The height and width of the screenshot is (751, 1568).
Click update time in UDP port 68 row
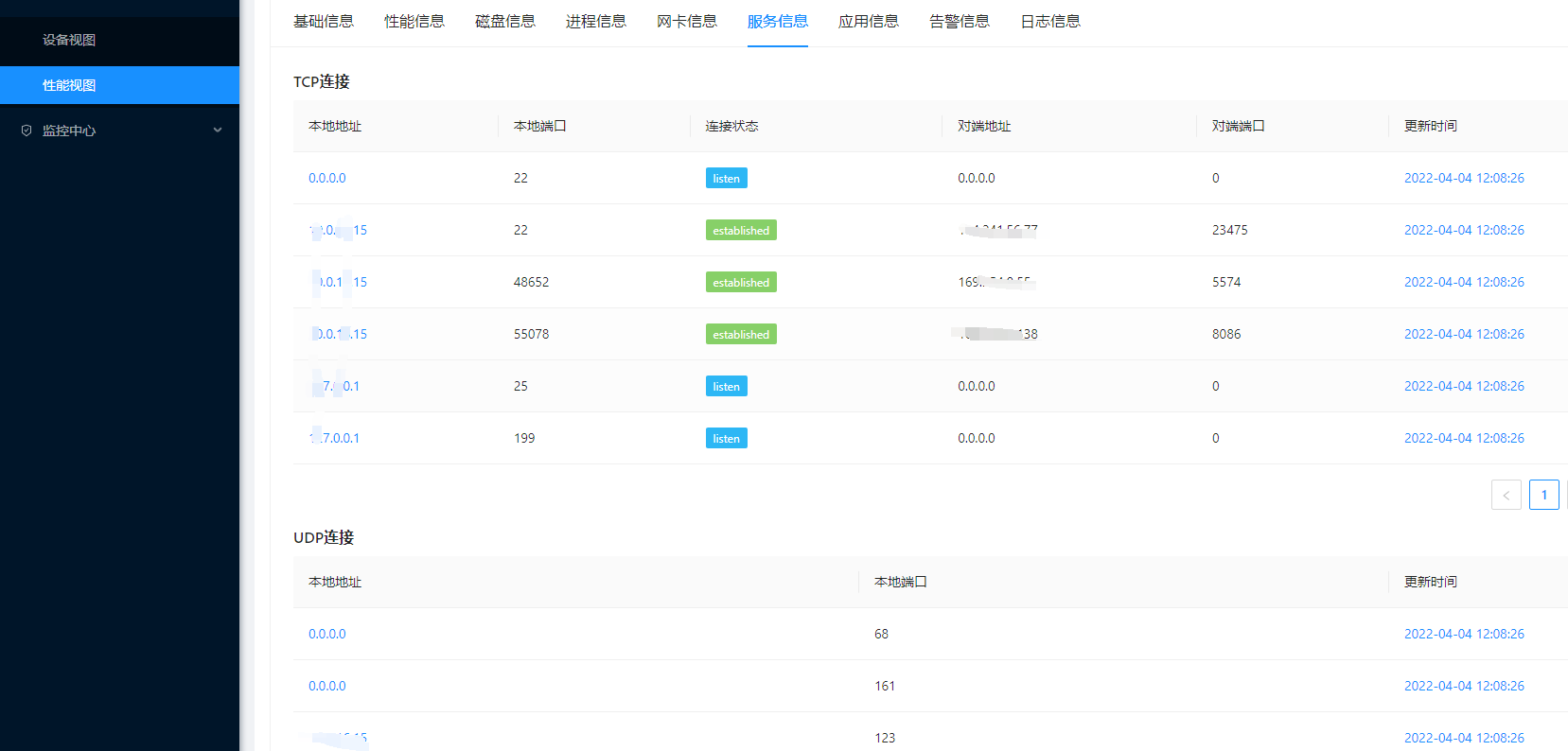click(1464, 634)
